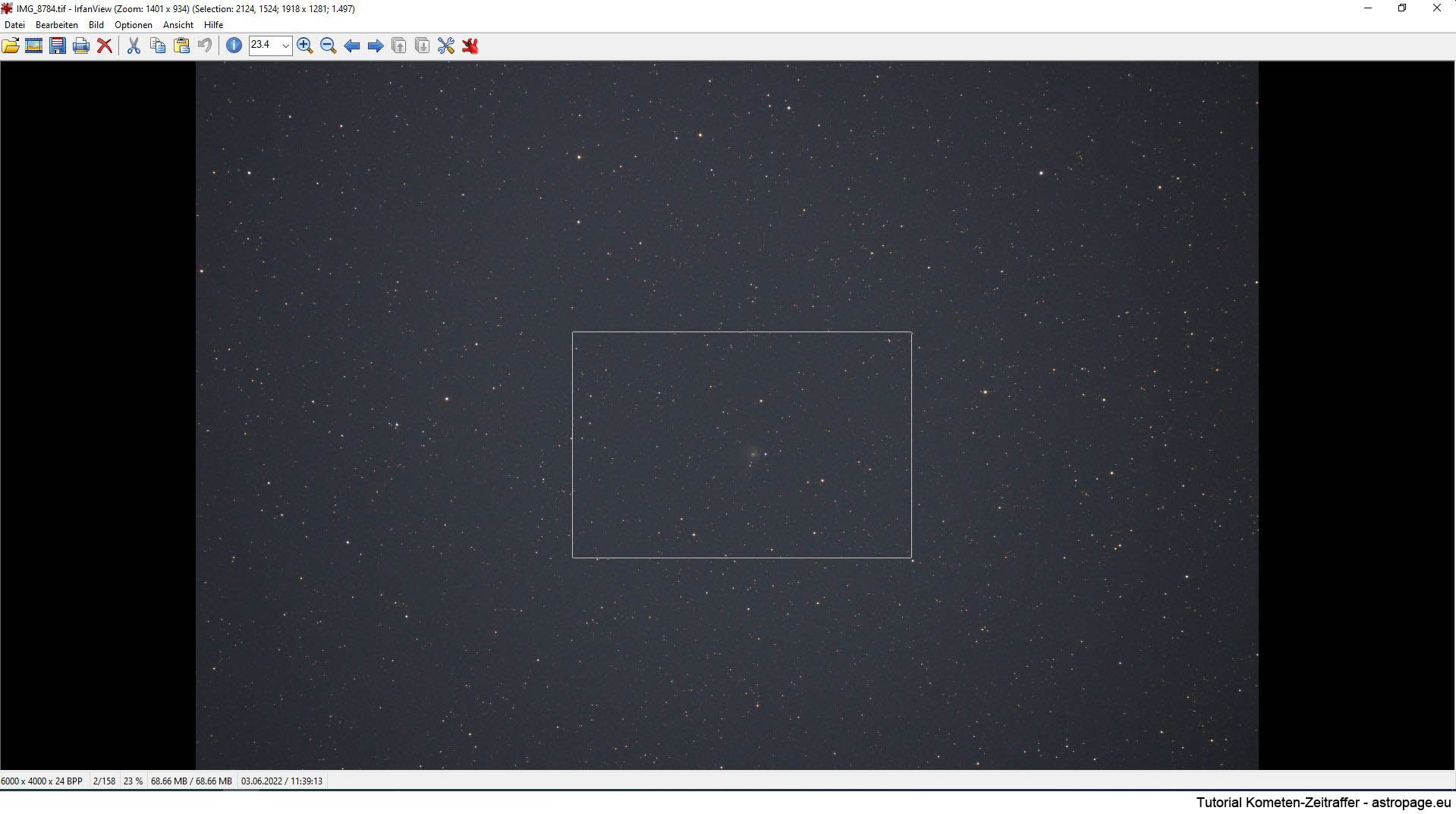Restore down the IrfanView window

pos(1402,8)
